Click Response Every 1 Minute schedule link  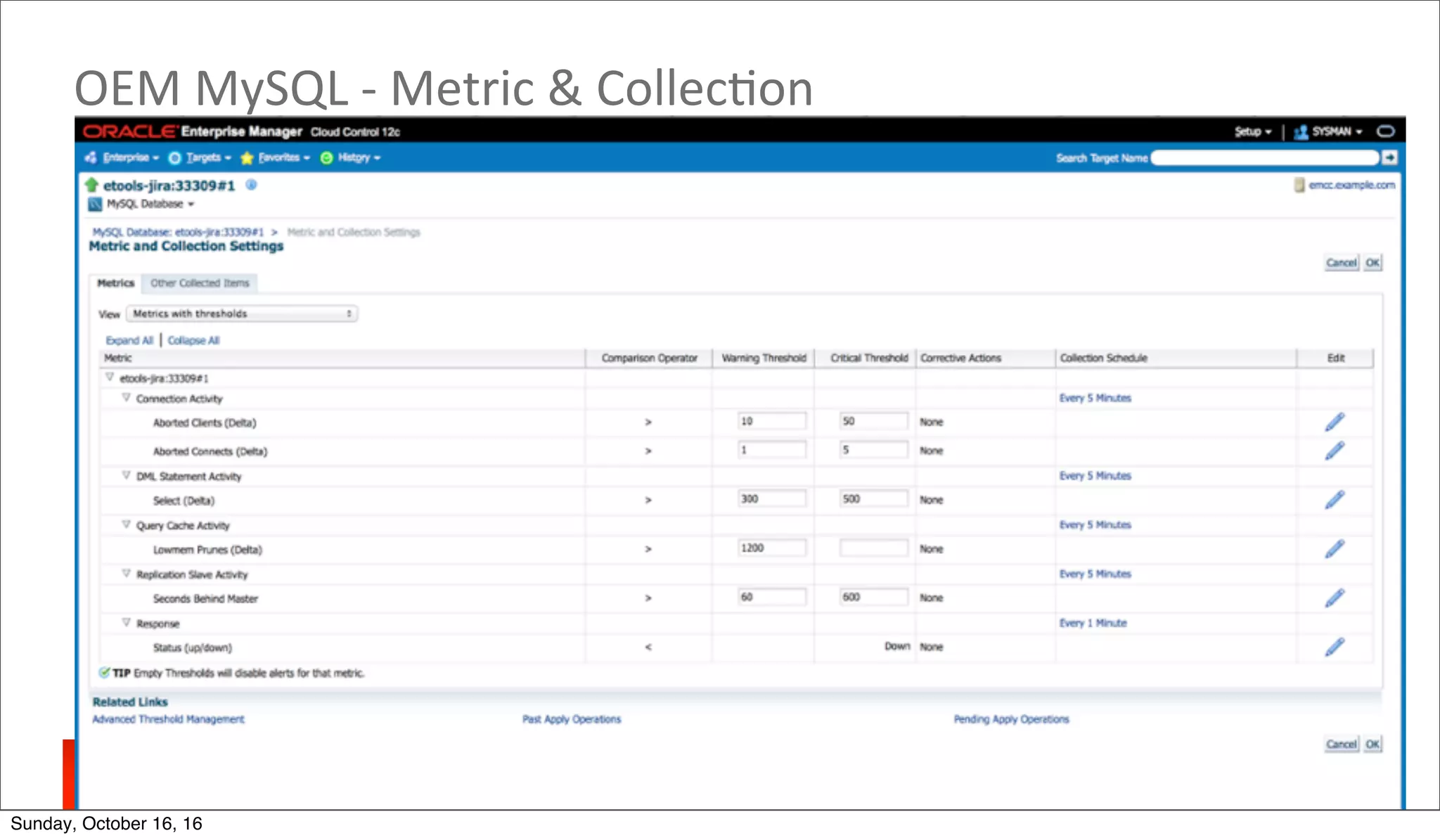[x=1093, y=623]
